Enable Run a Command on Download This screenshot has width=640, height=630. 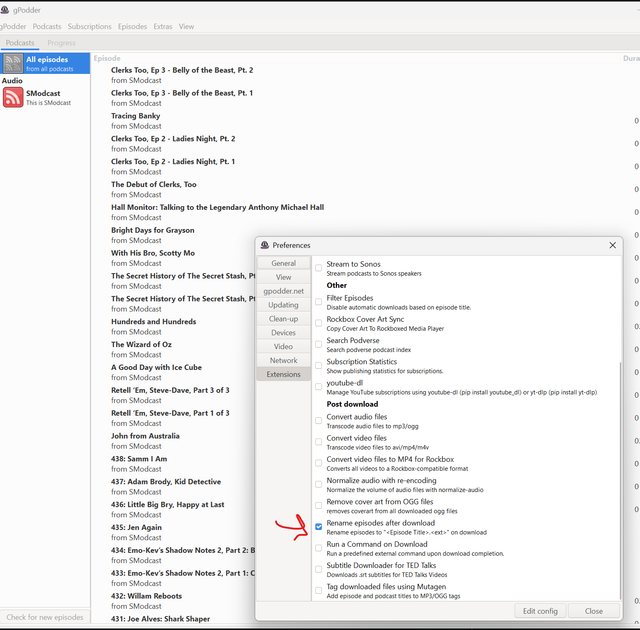click(318, 548)
